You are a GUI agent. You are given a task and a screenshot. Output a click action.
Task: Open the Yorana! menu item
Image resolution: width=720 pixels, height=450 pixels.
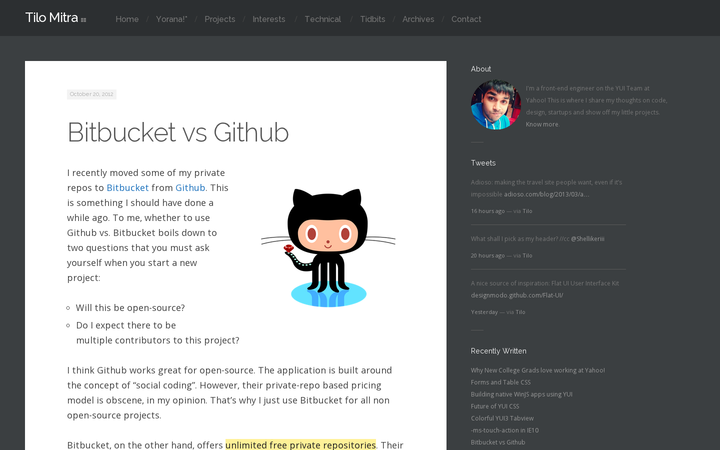point(171,19)
